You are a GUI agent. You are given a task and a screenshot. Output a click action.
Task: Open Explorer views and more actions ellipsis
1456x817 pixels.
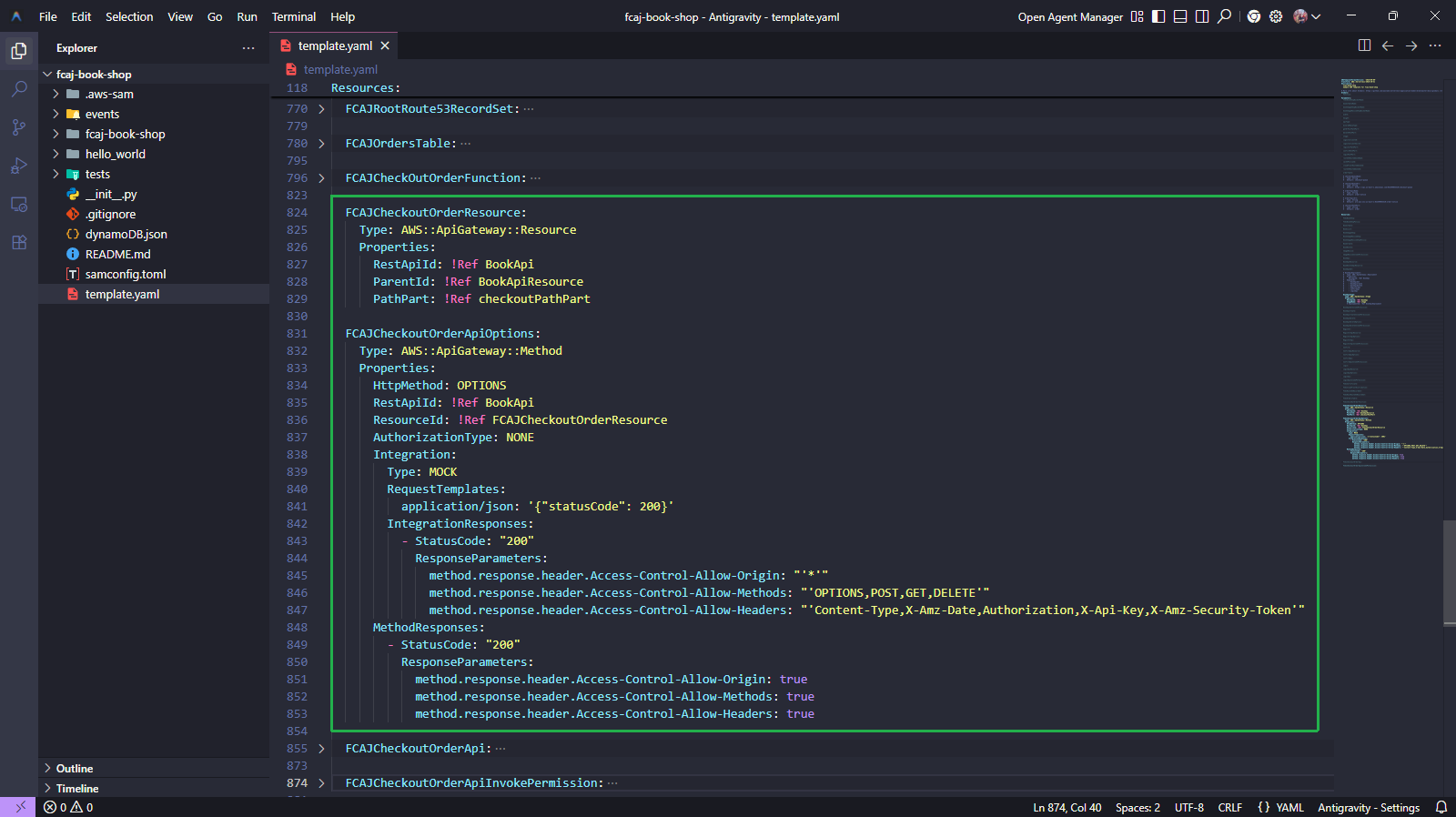tap(248, 48)
